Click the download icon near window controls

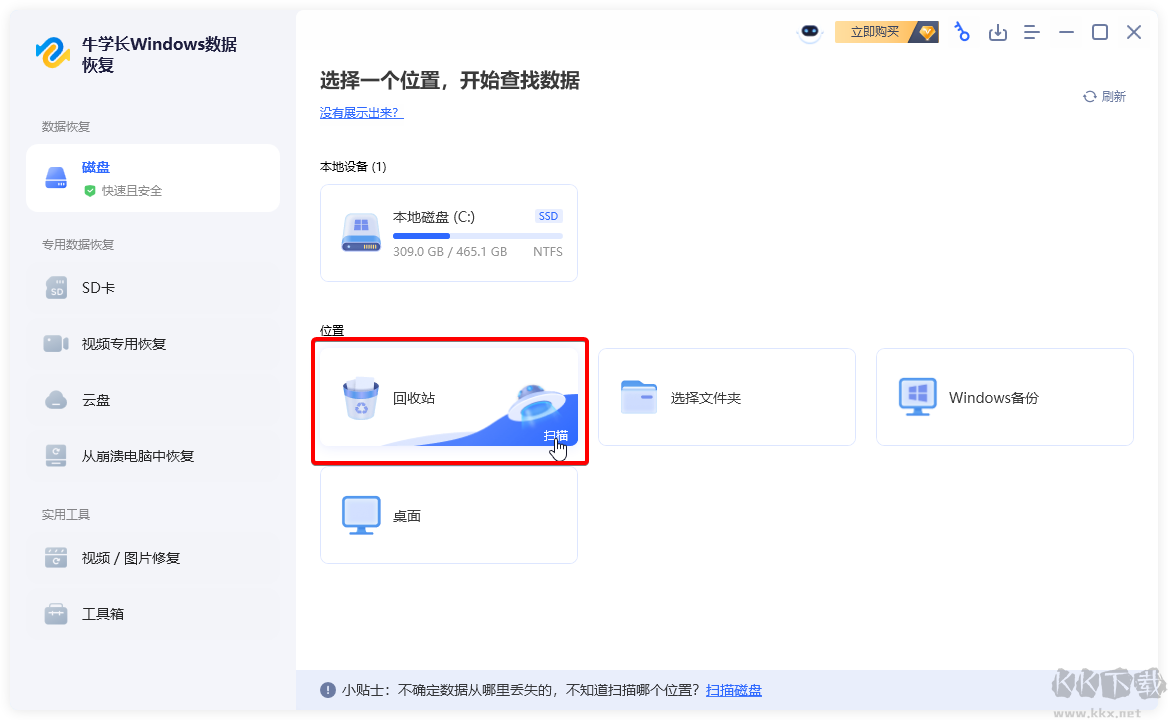coord(997,31)
